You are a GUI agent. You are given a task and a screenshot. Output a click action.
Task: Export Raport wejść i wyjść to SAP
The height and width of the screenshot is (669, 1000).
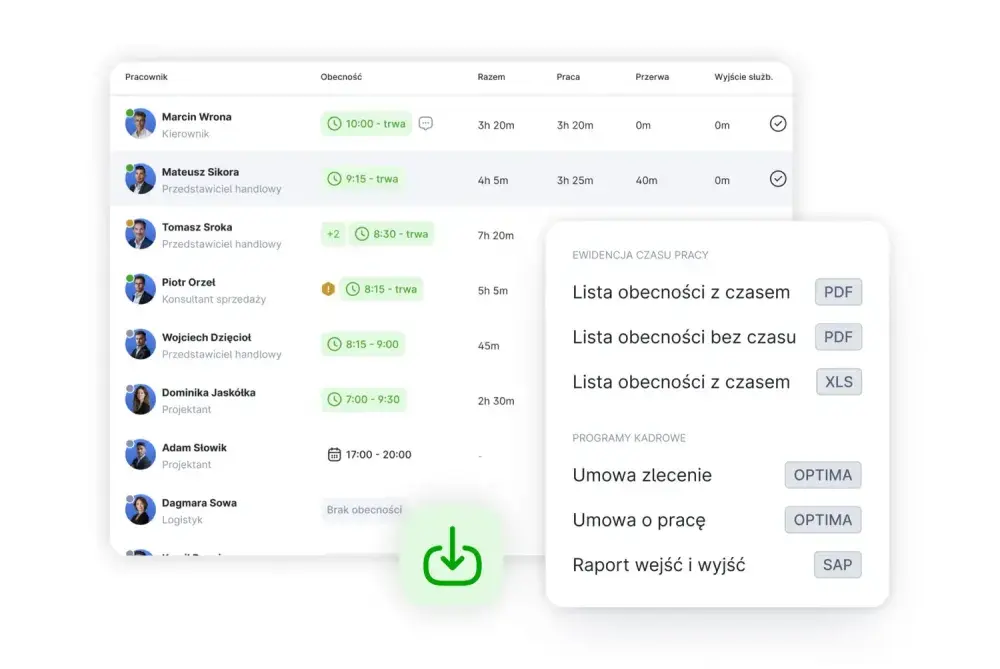pos(837,564)
